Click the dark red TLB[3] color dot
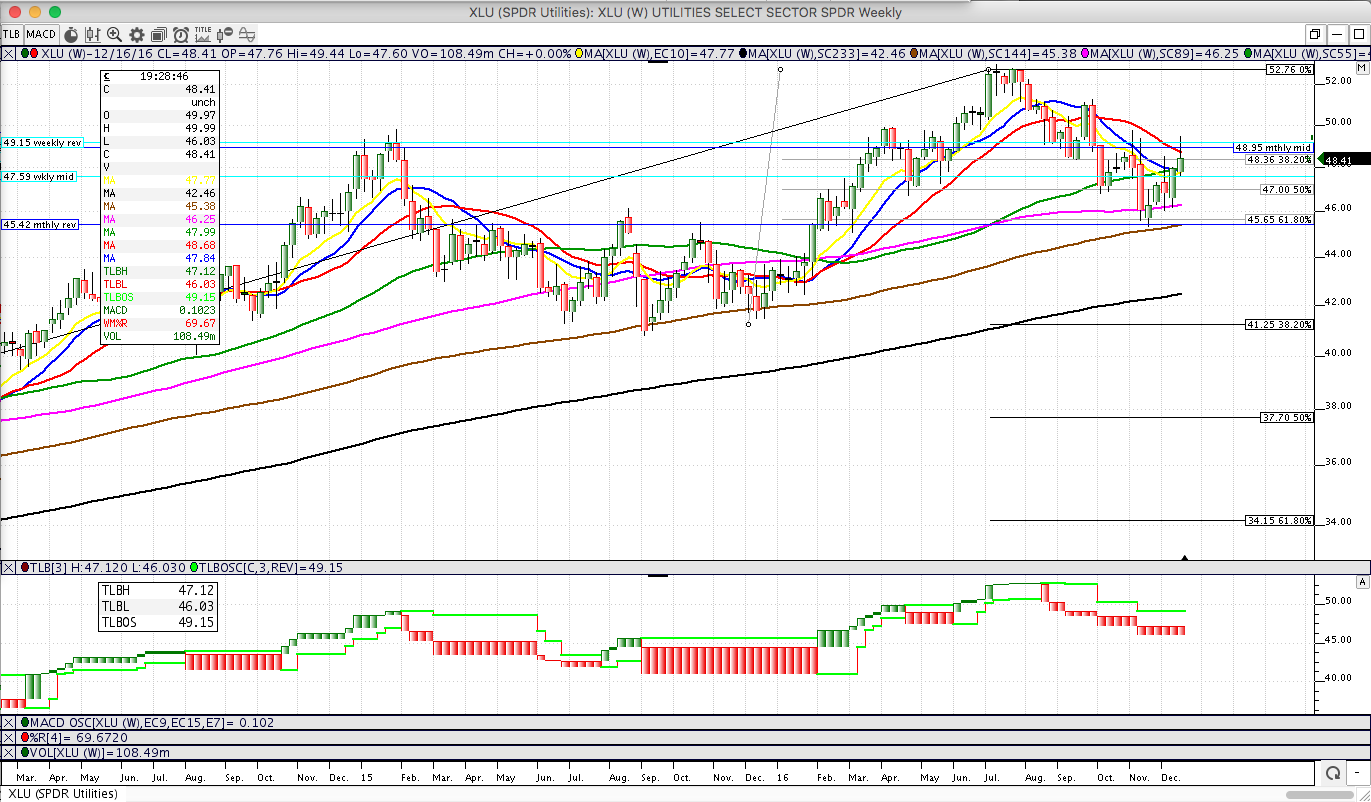The height and width of the screenshot is (802, 1371). tap(25, 568)
